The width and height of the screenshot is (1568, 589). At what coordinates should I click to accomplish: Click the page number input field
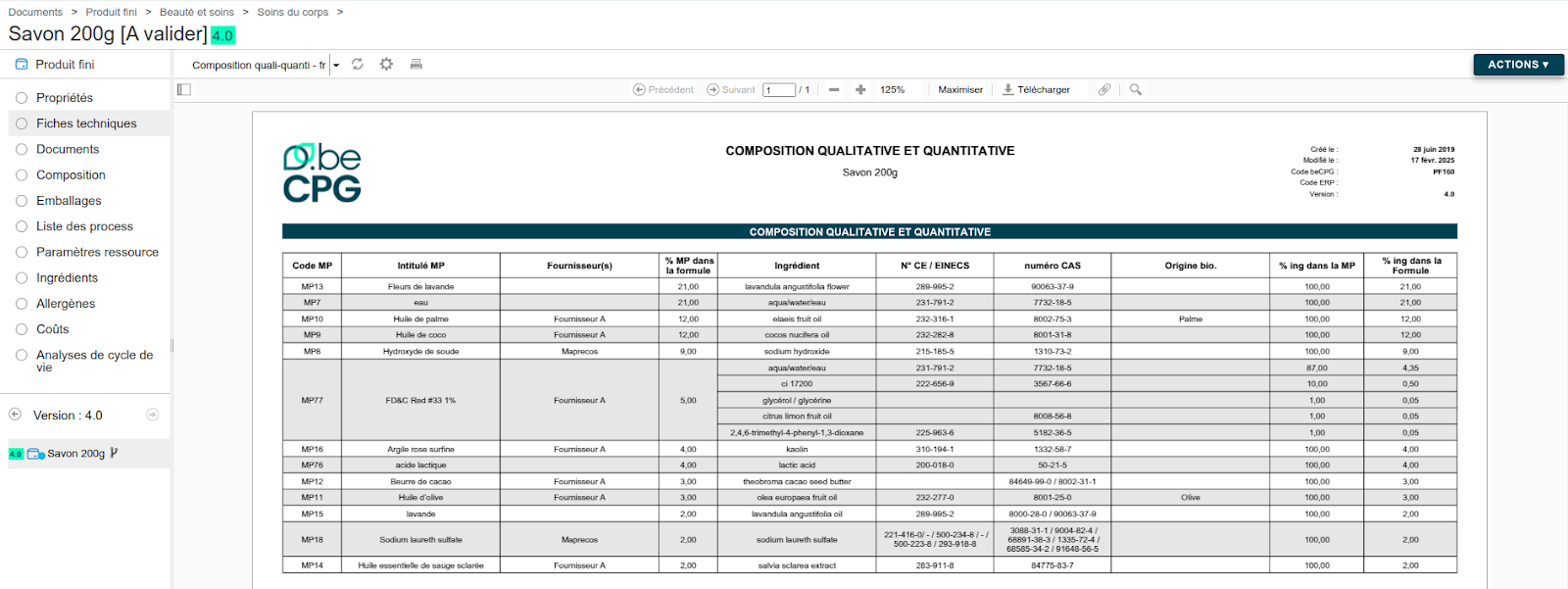click(779, 90)
